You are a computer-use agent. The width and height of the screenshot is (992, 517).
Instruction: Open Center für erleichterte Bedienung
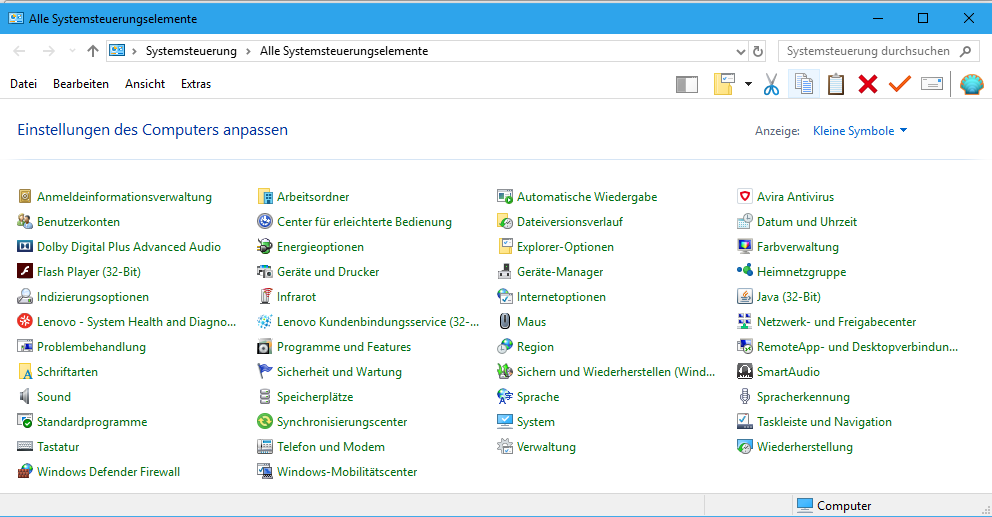[364, 221]
